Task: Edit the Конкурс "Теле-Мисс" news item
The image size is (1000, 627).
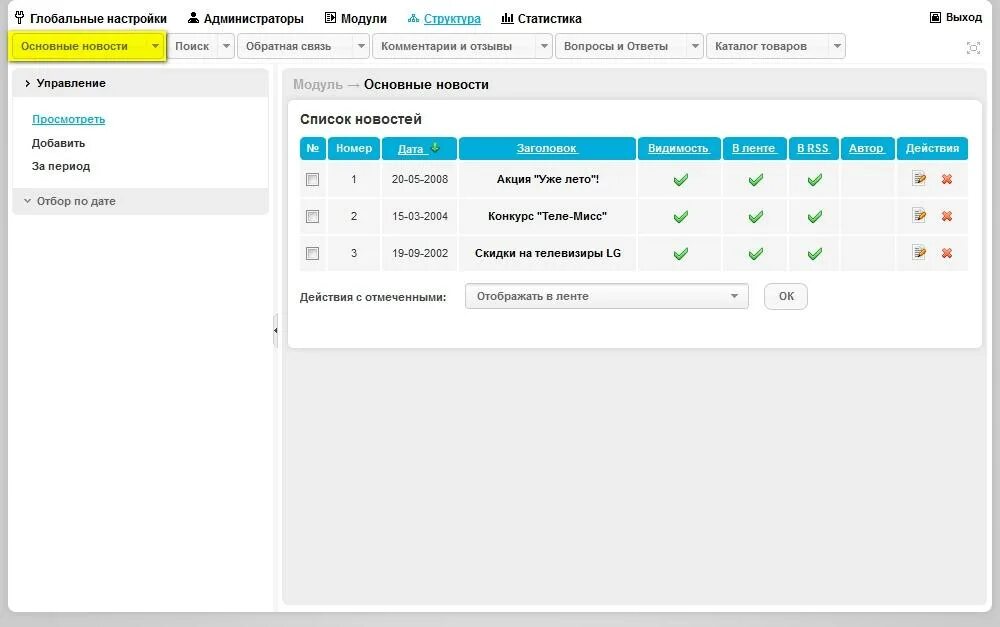Action: tap(919, 216)
